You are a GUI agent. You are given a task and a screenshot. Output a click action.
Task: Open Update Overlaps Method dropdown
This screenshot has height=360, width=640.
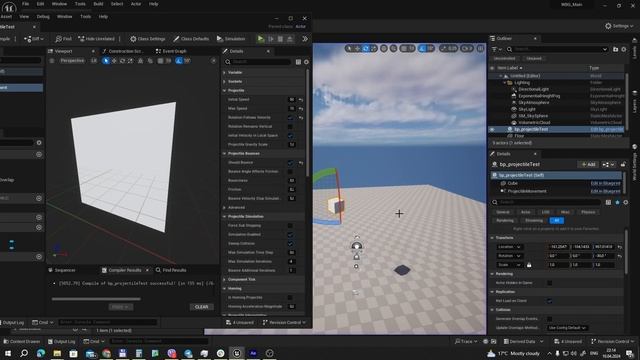point(567,328)
